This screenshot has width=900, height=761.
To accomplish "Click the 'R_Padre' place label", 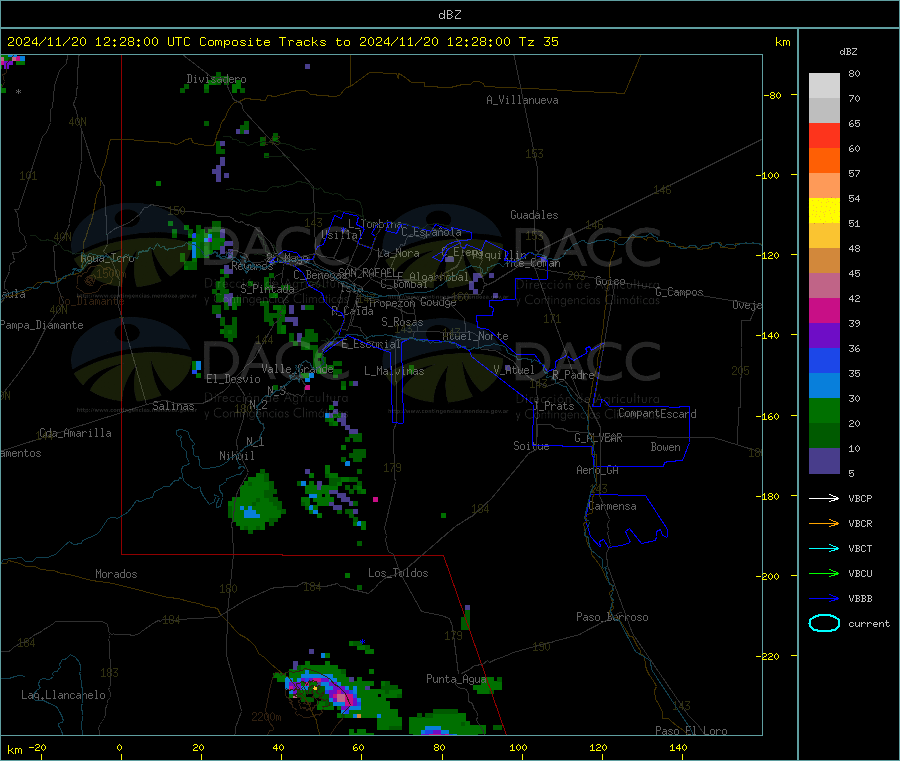I will click(x=573, y=375).
